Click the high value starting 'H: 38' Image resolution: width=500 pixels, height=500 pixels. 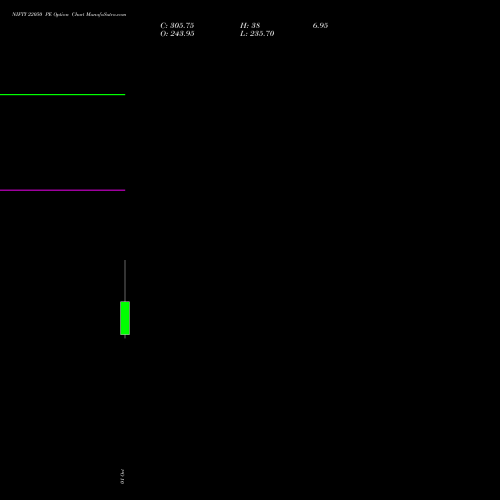(x=250, y=26)
